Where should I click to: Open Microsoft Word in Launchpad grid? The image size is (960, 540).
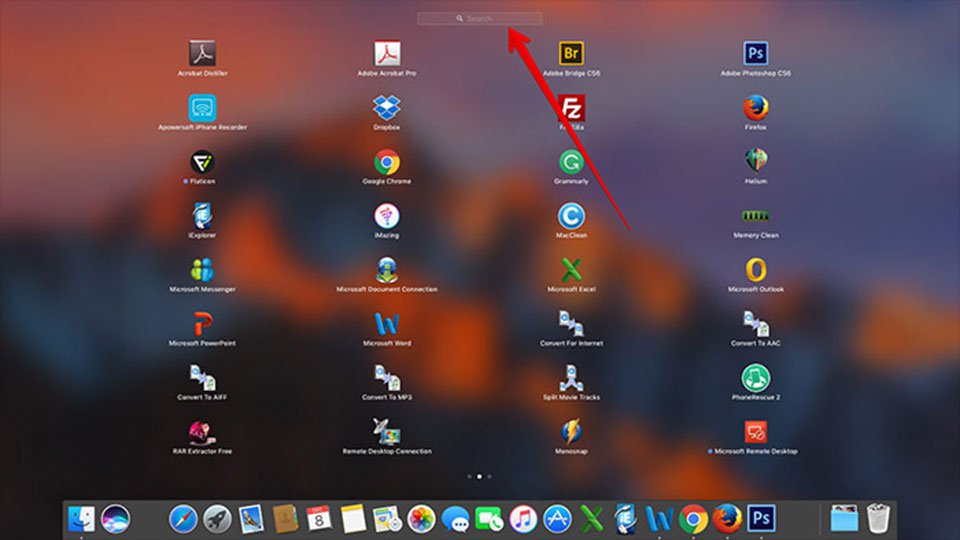(387, 324)
